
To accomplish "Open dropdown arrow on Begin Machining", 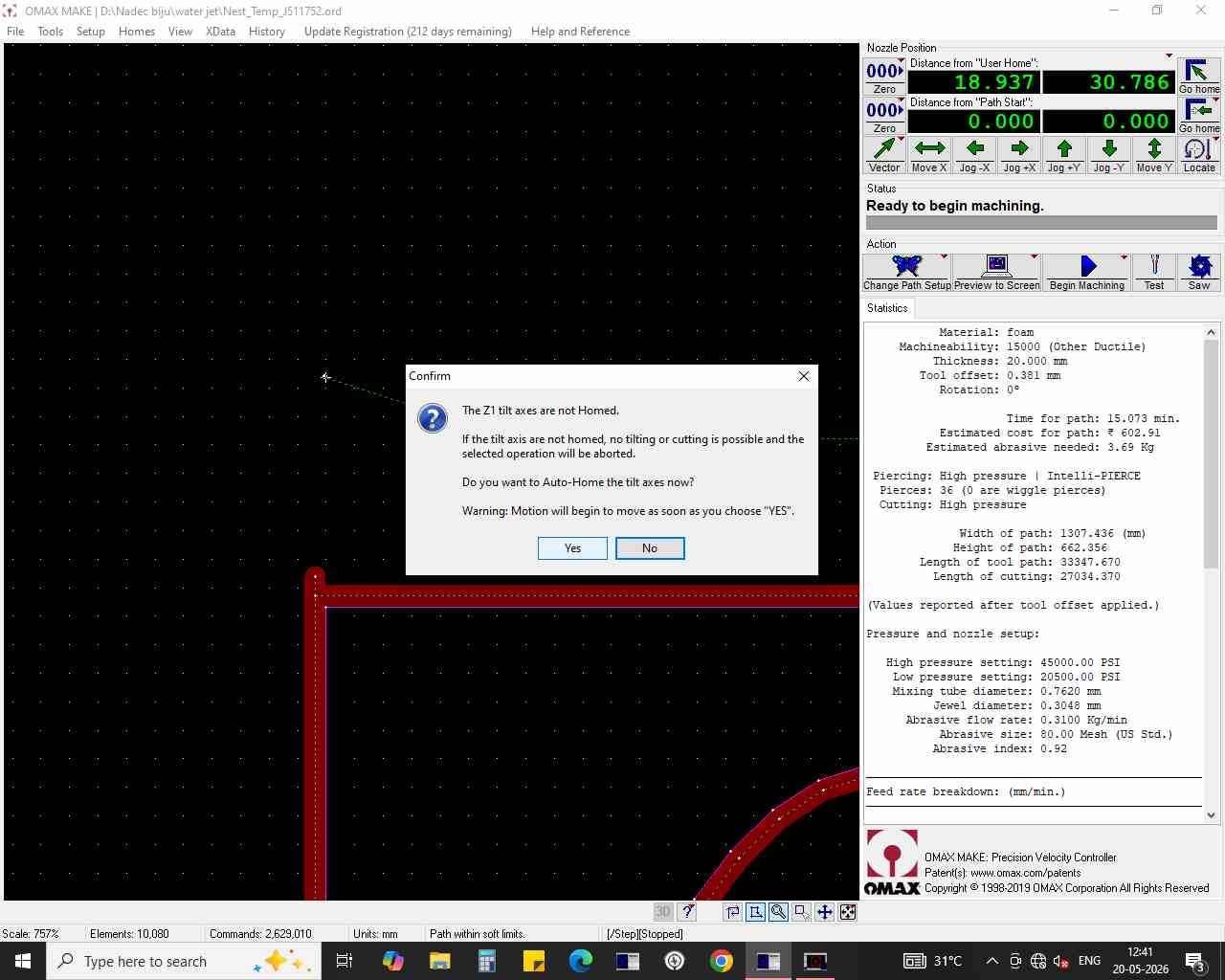I will (x=1125, y=256).
